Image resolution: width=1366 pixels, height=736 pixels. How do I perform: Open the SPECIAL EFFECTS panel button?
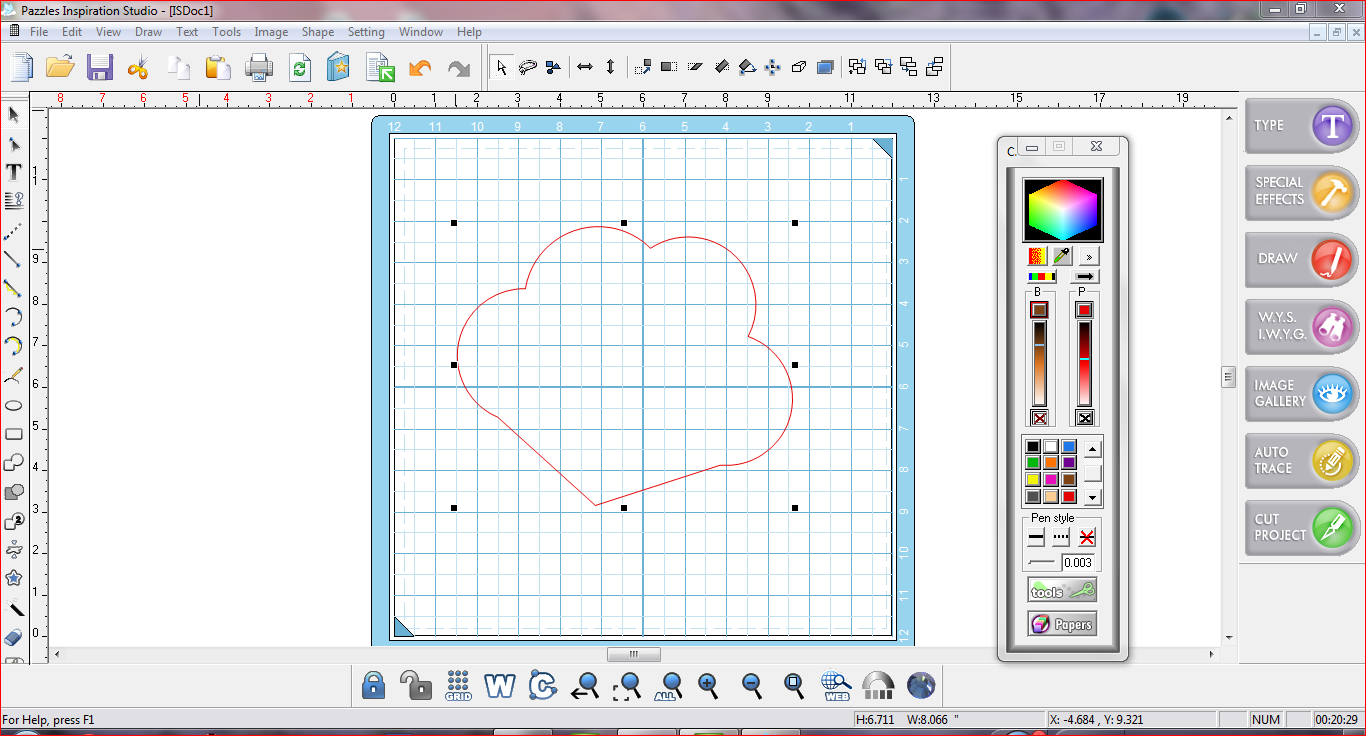coord(1302,191)
